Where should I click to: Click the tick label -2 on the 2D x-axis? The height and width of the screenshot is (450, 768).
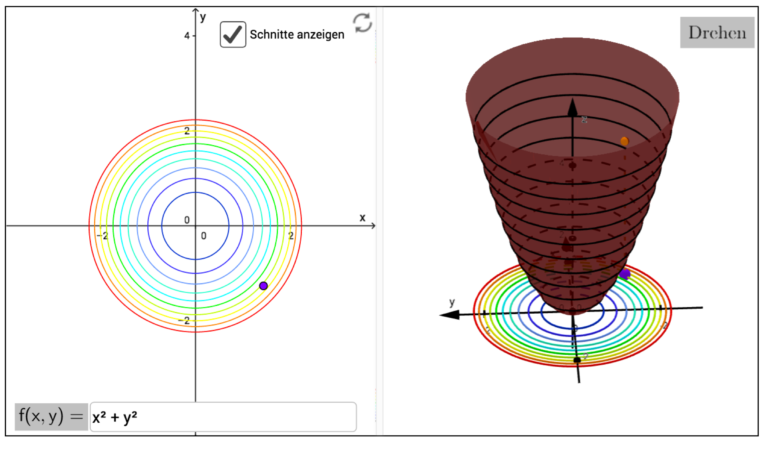point(101,236)
